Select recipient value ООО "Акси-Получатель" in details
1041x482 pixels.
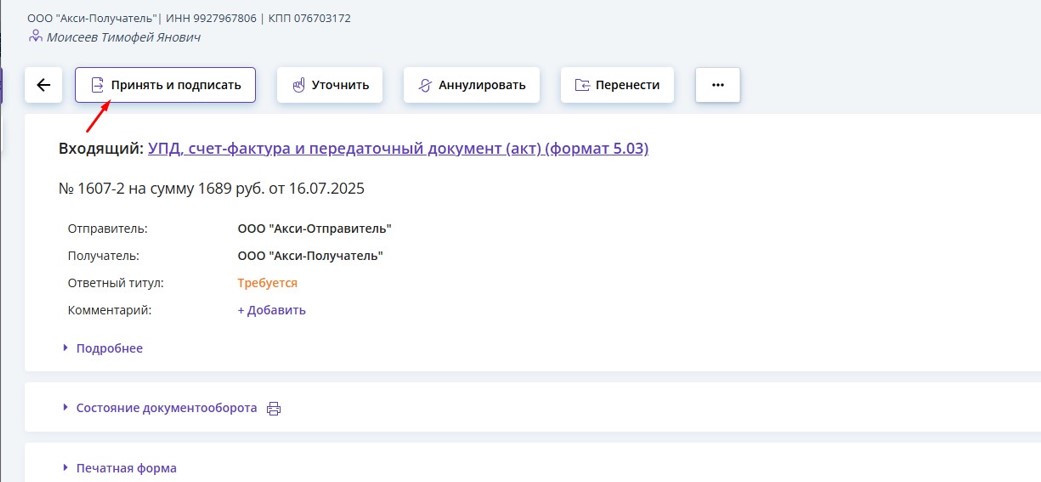pyautogui.click(x=311, y=256)
